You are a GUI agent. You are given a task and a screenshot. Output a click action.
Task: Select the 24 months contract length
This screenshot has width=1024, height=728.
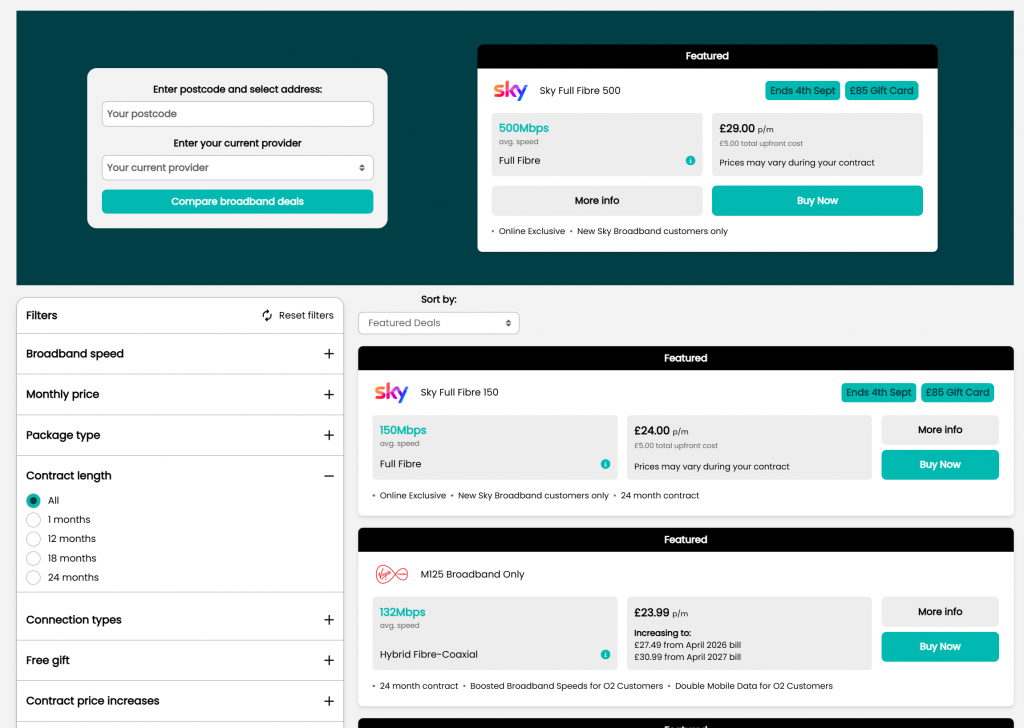pos(34,577)
